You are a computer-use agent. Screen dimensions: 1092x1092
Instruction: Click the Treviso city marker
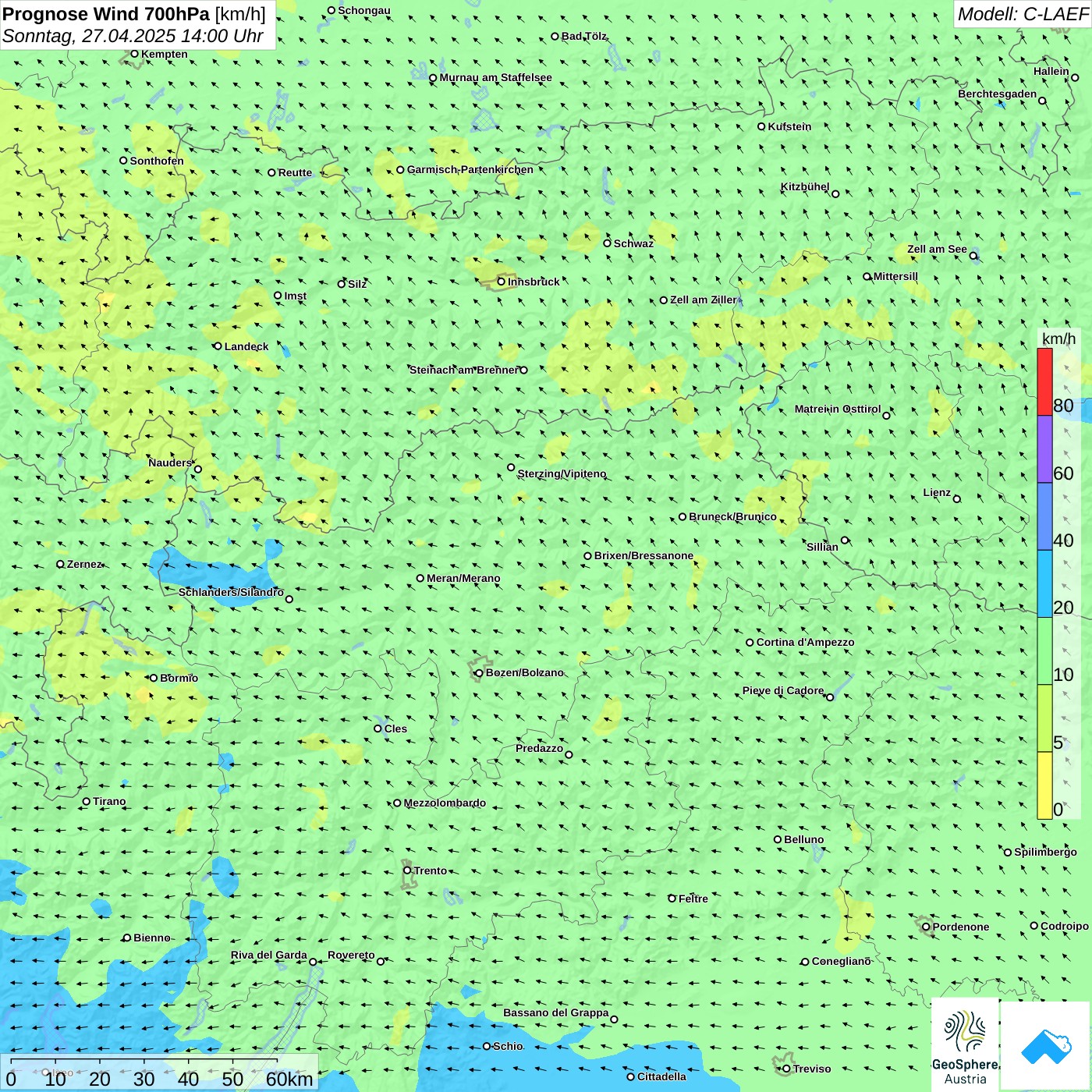[x=786, y=1069]
